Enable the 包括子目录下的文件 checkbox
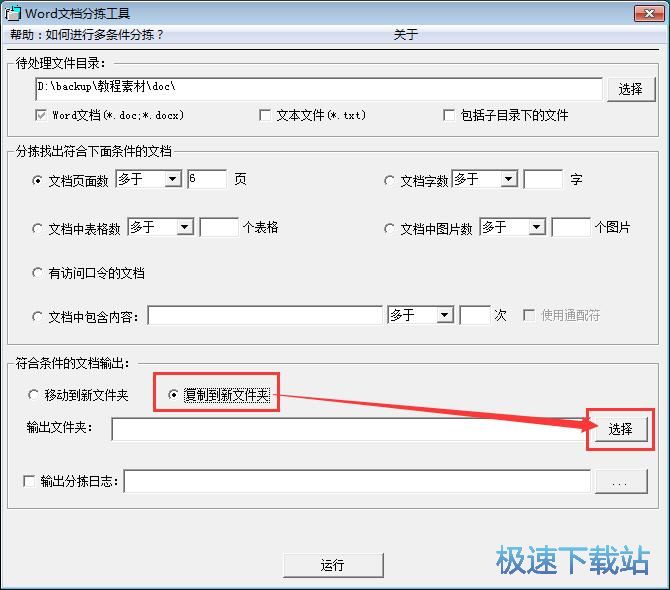This screenshot has height=590, width=670. 449,115
